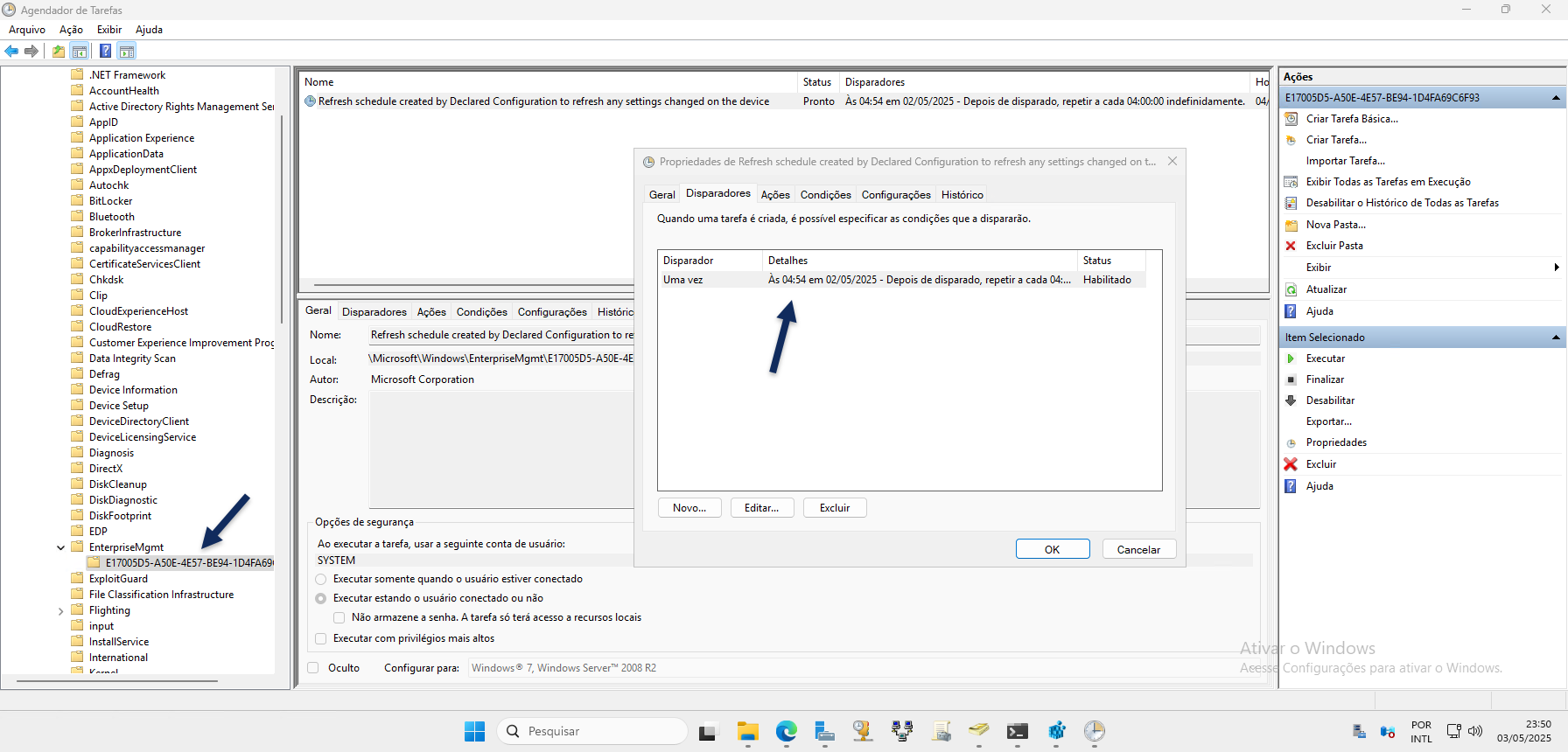Switch to the Configurações tab in Propriedades dialog

click(x=896, y=195)
